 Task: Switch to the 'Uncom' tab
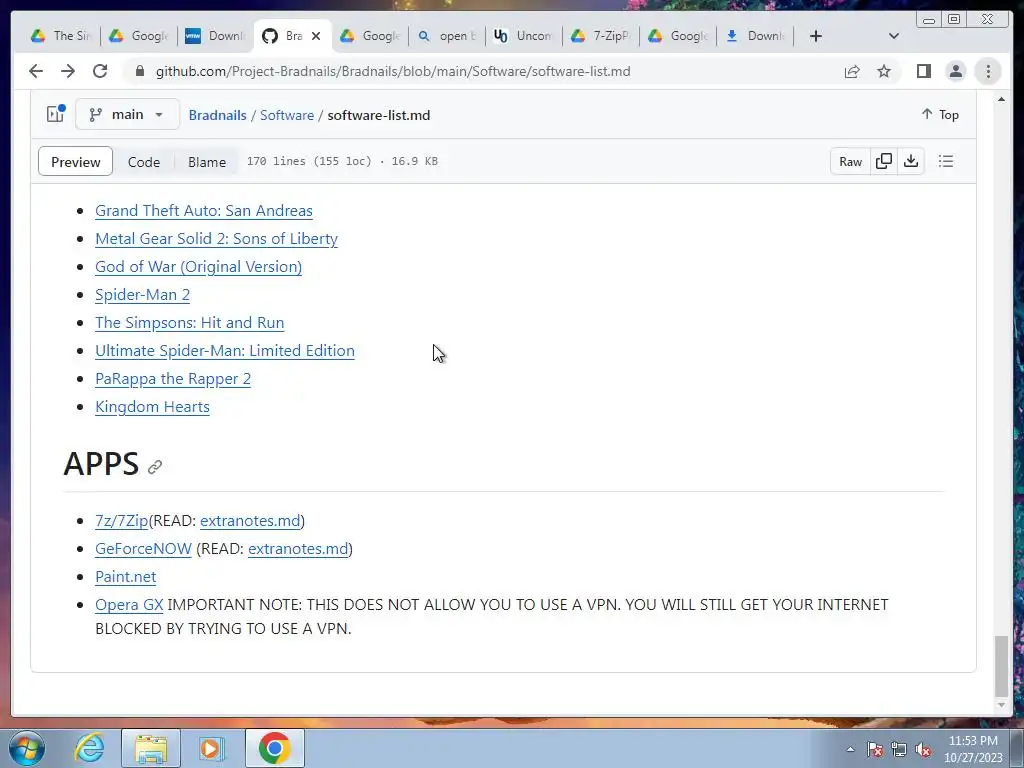click(523, 36)
